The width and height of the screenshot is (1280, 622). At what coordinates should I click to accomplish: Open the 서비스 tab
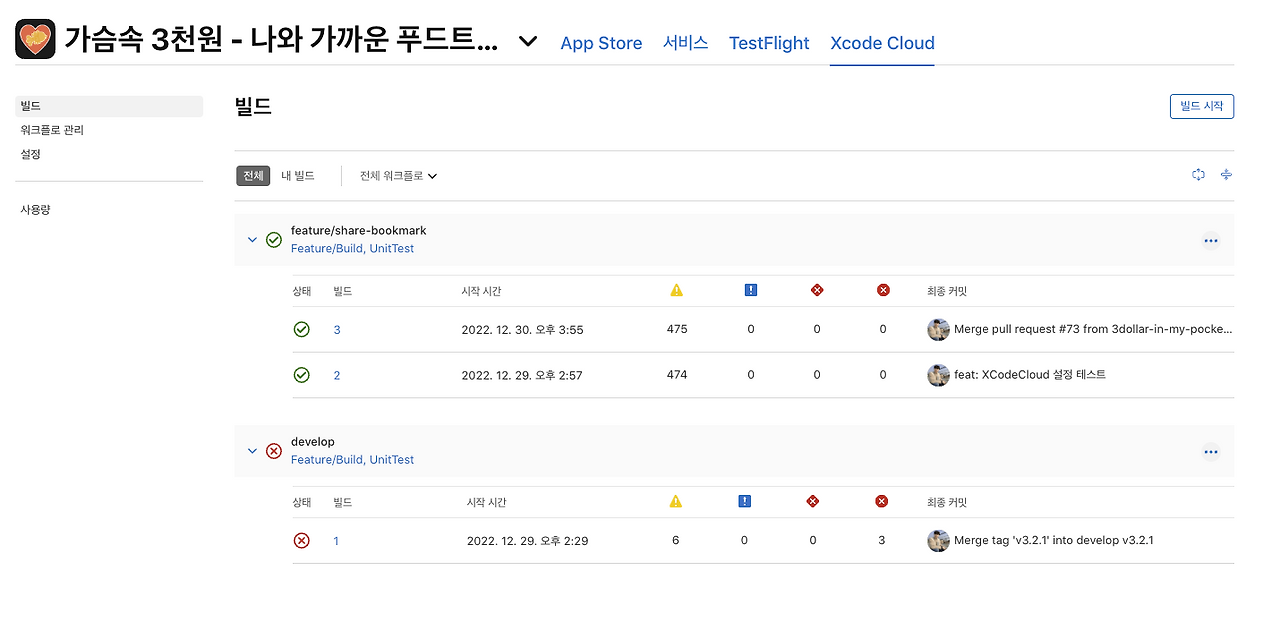[685, 43]
